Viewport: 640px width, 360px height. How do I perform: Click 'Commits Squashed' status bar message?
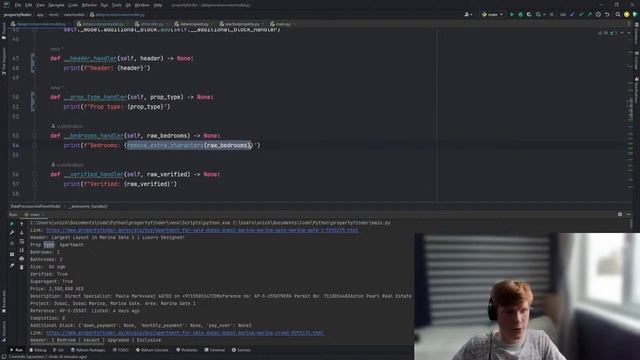[x=47, y=357]
